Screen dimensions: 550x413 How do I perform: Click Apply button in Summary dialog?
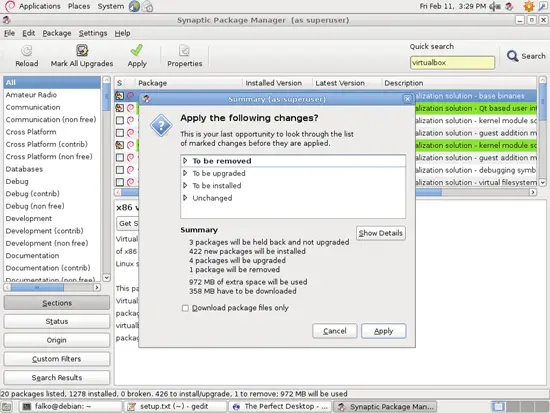click(x=383, y=331)
